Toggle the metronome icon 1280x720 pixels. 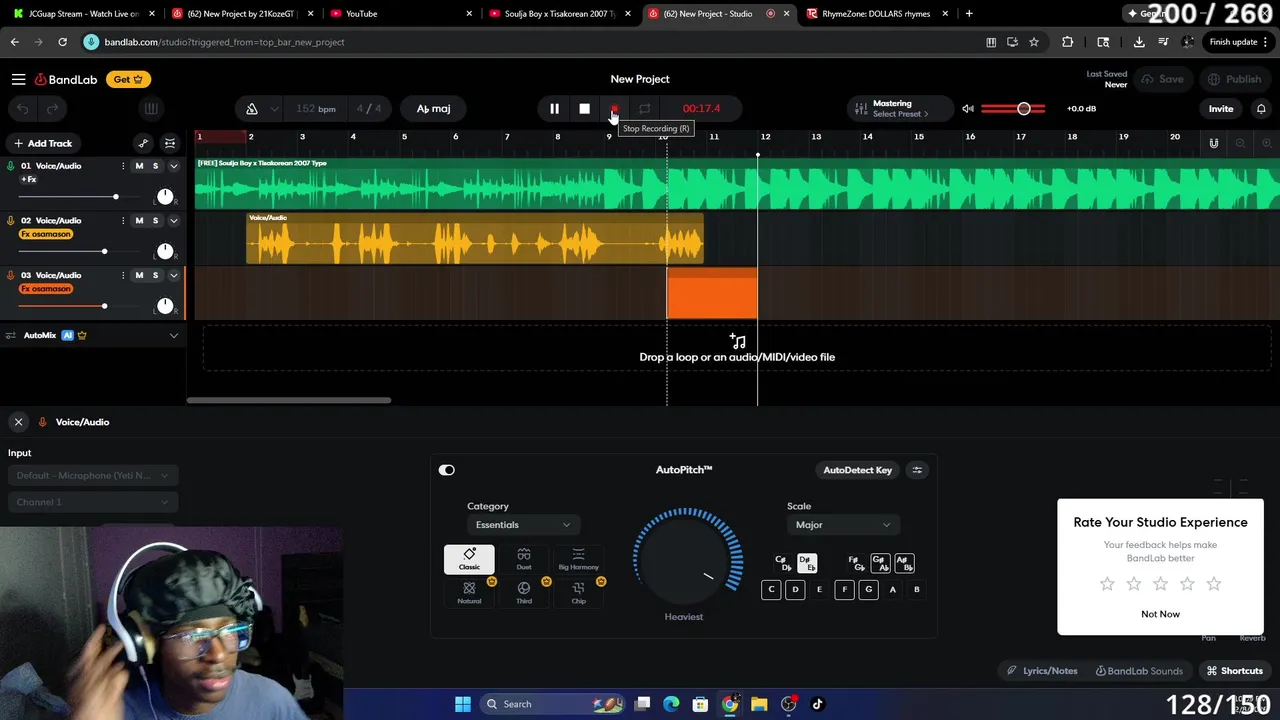(x=252, y=109)
